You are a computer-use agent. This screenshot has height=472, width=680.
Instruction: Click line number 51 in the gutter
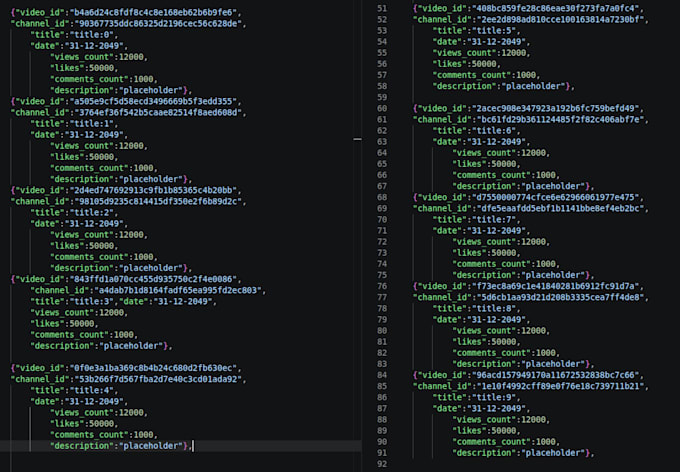(382, 8)
